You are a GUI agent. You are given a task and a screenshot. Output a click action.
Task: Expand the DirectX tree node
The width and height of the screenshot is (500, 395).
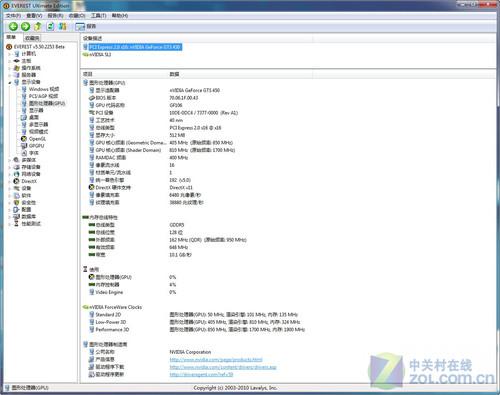(x=9, y=181)
